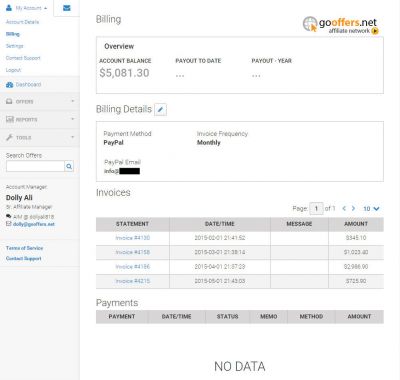Screen dimensions: 400x380
Task: Open Terms of Service link
Action: (x=24, y=248)
